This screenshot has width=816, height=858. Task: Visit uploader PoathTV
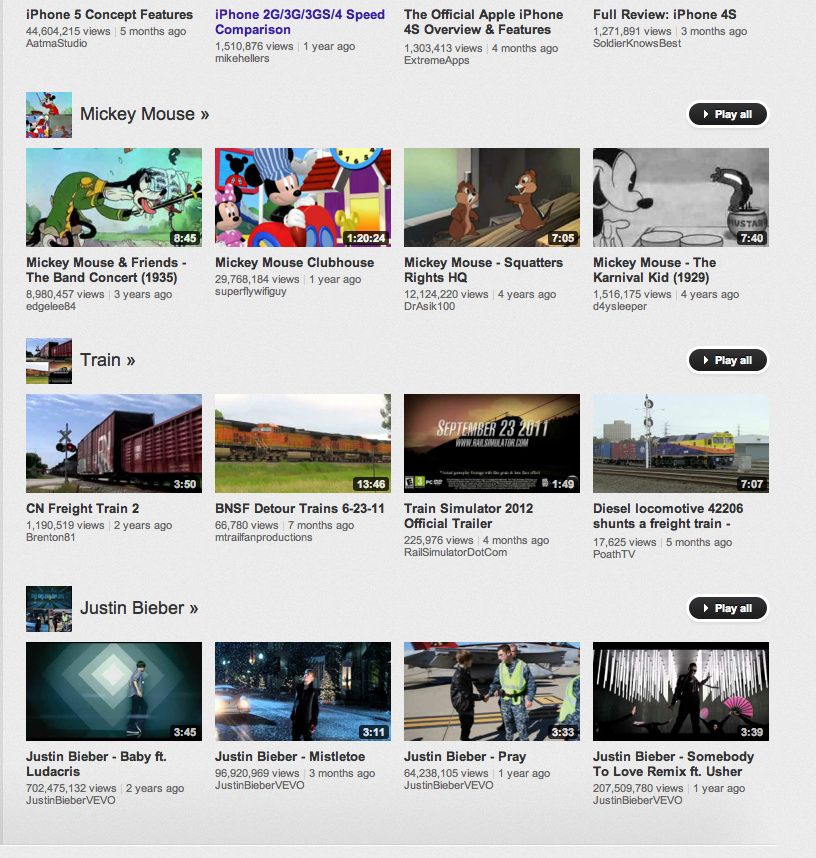(x=614, y=554)
